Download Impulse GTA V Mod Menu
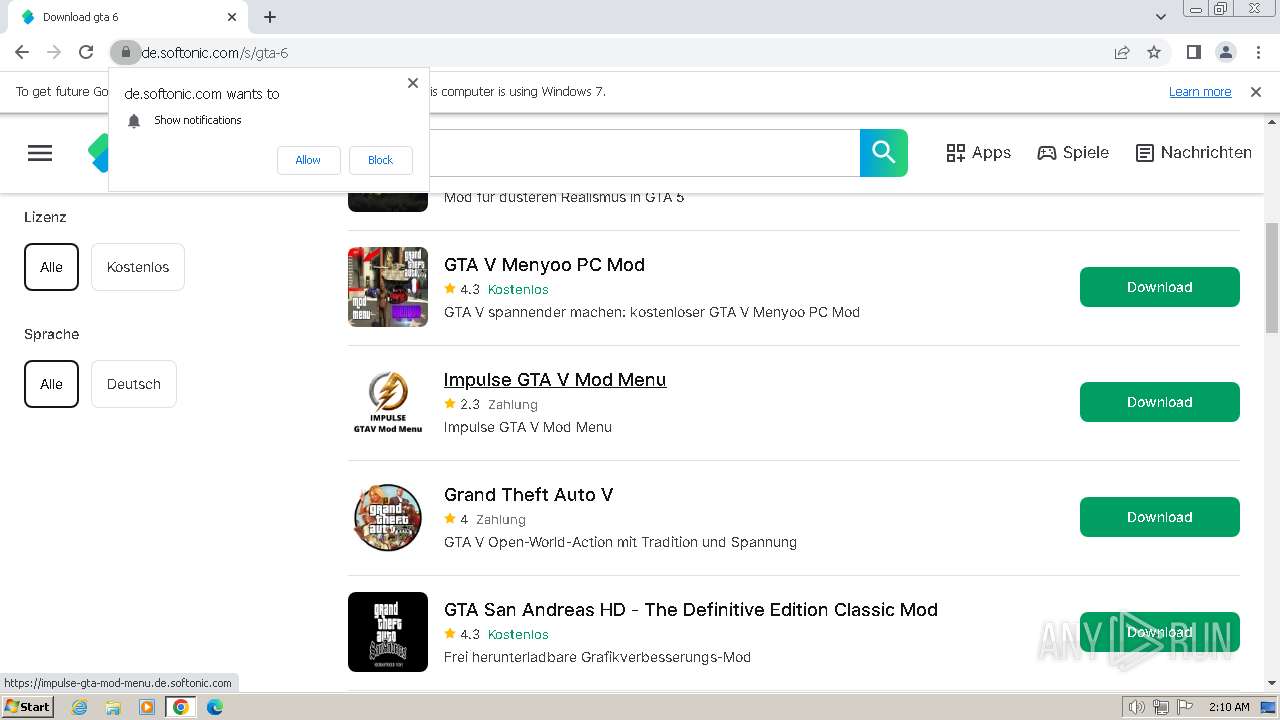1280x720 pixels. click(1160, 402)
